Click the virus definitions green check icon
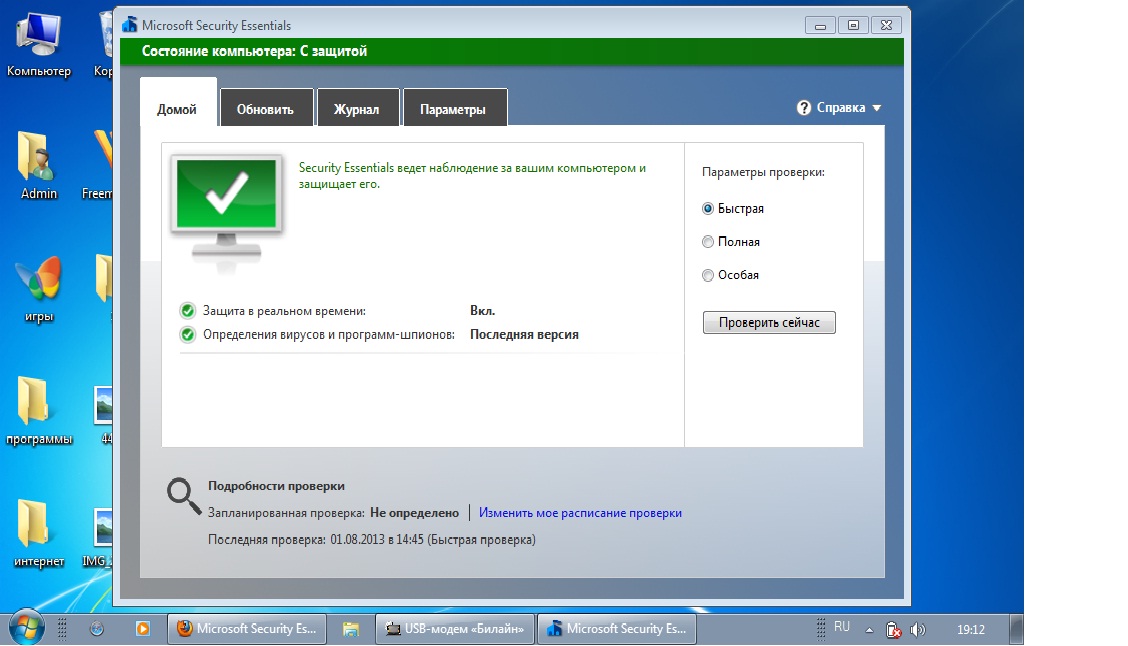 pos(188,335)
